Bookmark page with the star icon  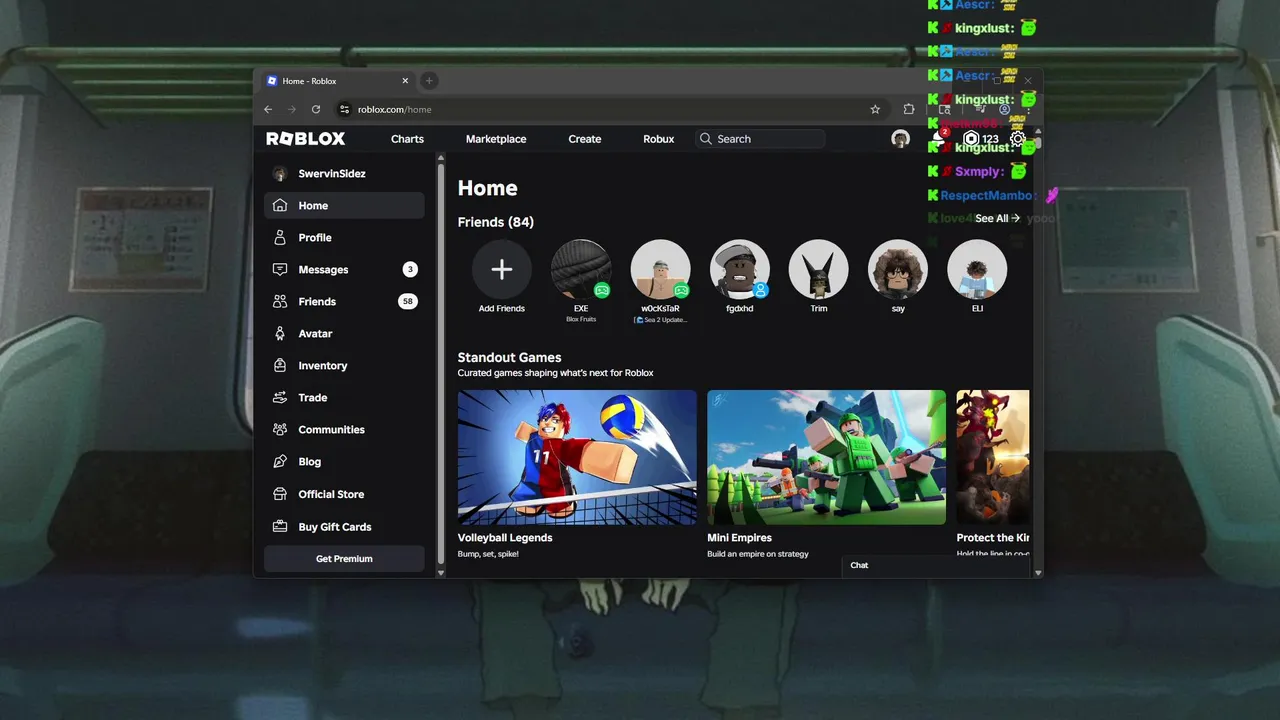875,109
